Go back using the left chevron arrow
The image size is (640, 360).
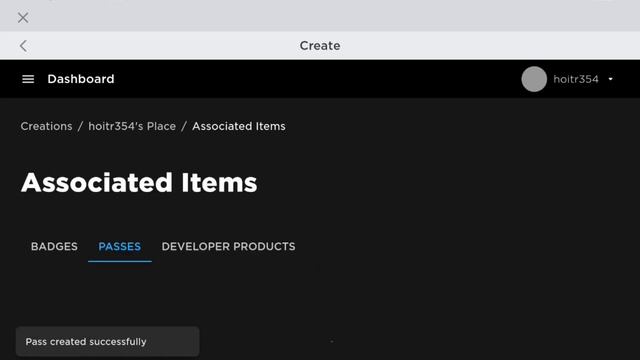point(24,46)
